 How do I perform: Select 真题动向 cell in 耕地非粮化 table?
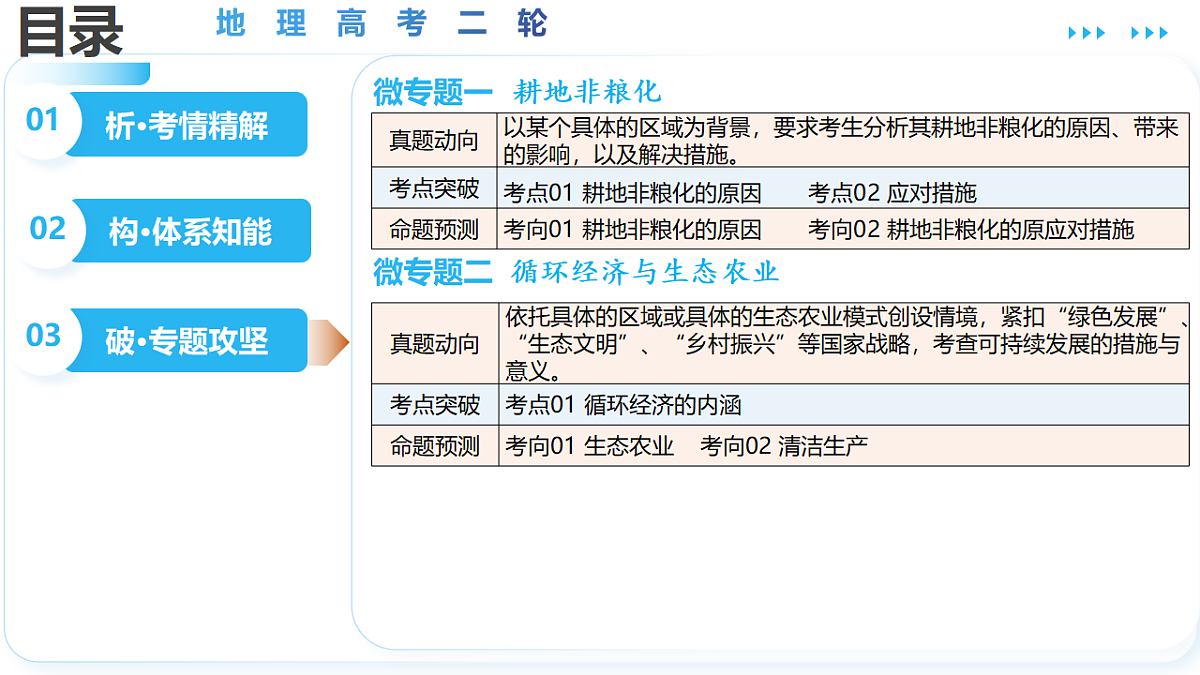click(434, 141)
